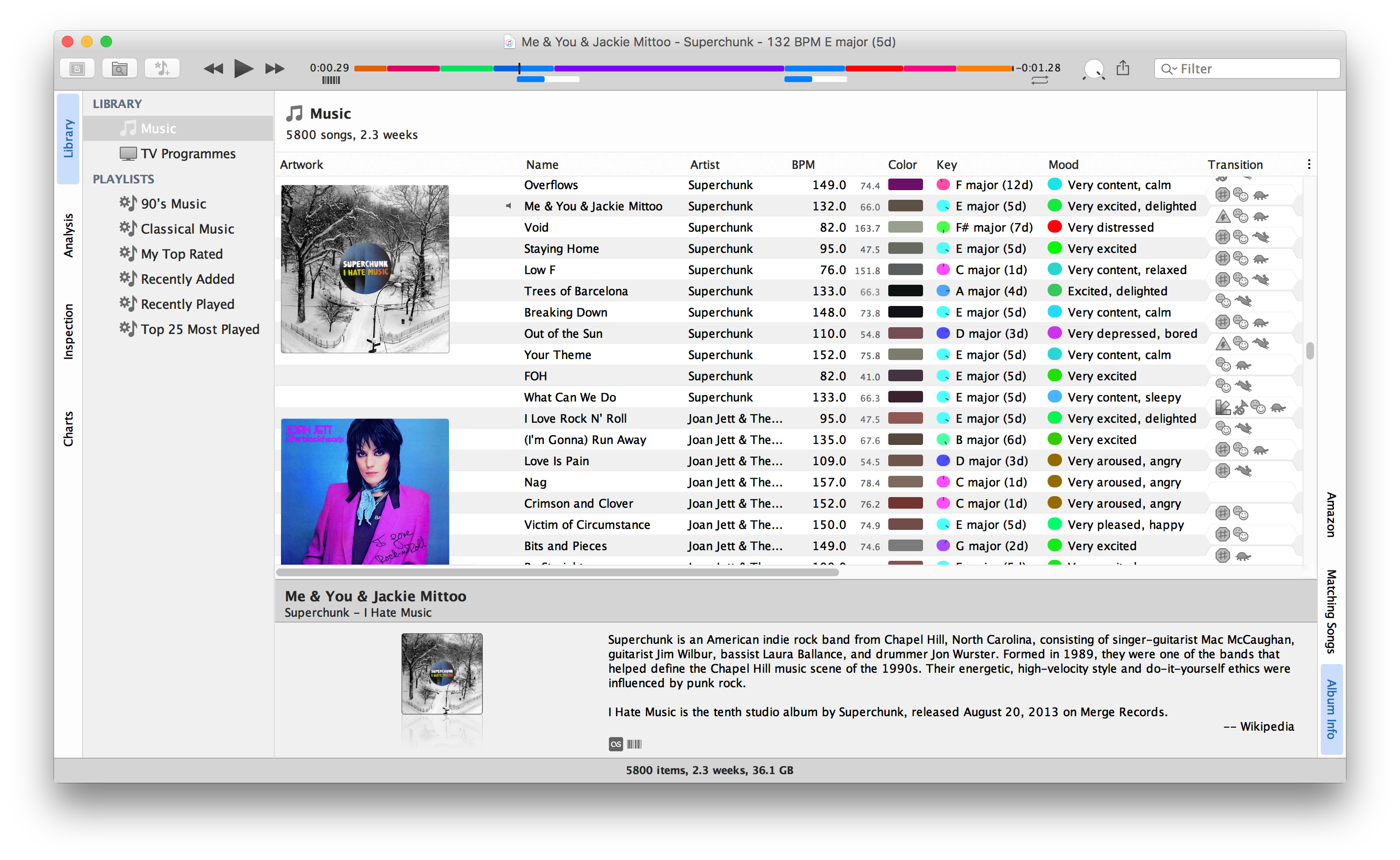This screenshot has height=860, width=1400.
Task: Open the column options three-dot menu
Action: tap(1308, 165)
